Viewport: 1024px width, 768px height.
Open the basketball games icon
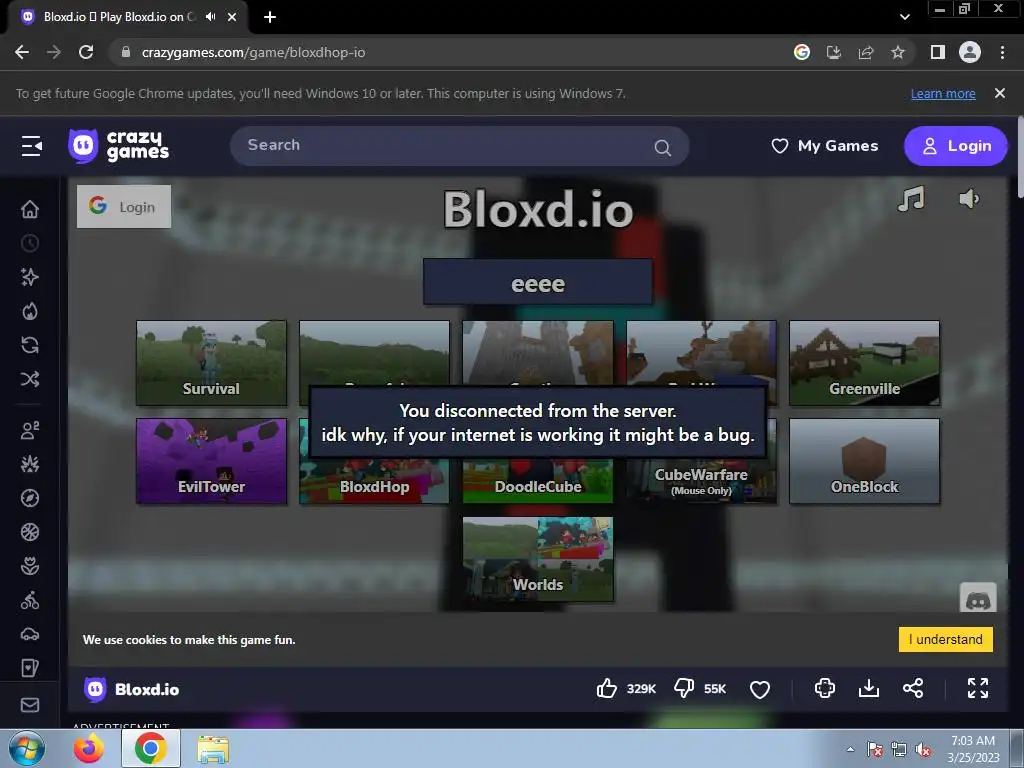tap(30, 532)
